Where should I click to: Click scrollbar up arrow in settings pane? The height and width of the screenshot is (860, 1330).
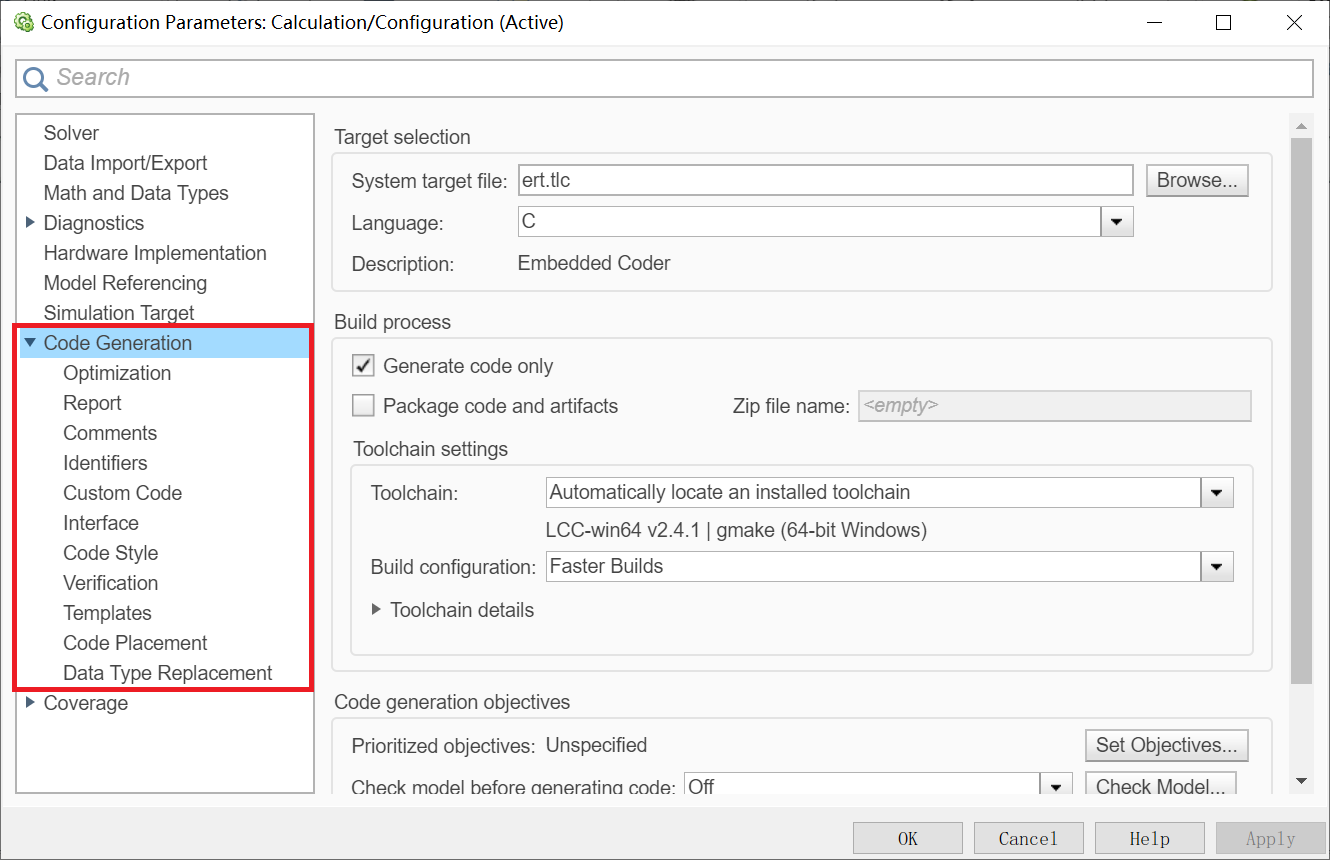(1300, 126)
